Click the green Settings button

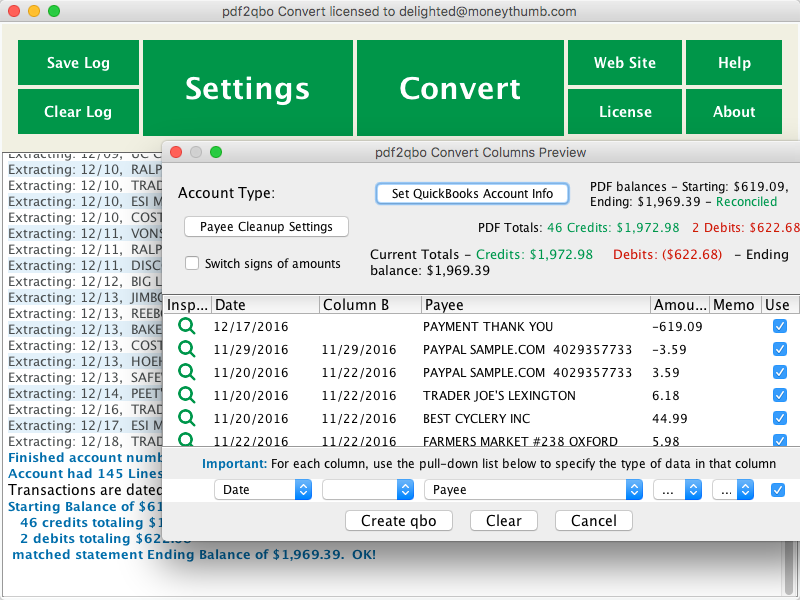tap(247, 88)
